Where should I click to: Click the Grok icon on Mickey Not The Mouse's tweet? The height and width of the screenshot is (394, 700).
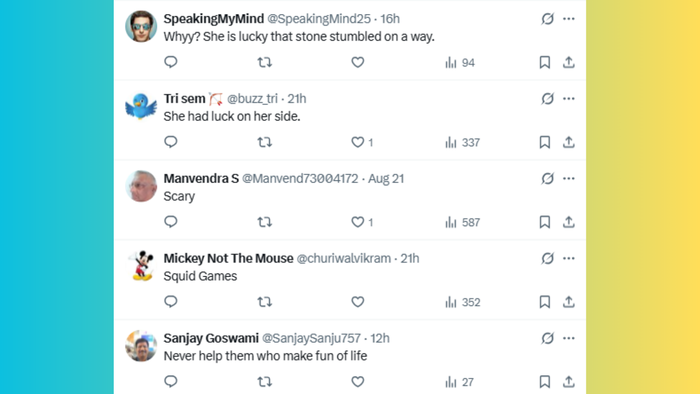tap(547, 258)
